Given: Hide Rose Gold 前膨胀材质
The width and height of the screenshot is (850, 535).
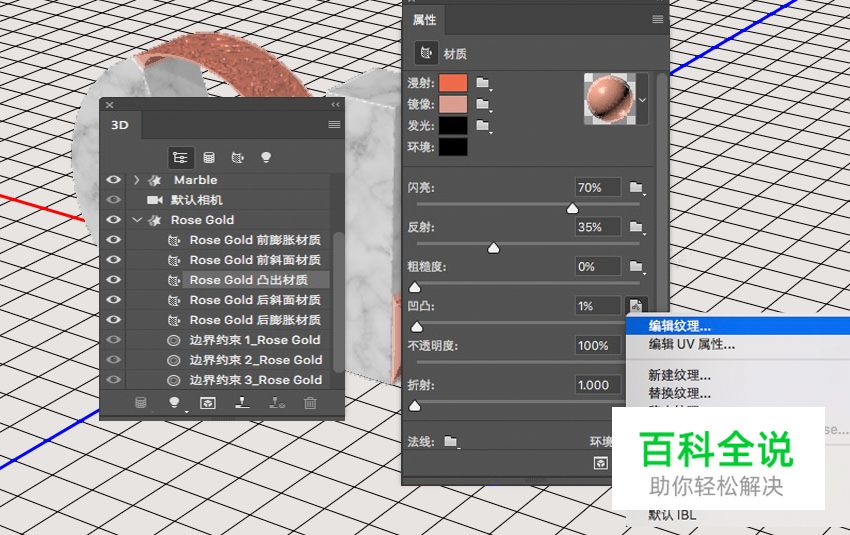Looking at the screenshot, I should 113,240.
